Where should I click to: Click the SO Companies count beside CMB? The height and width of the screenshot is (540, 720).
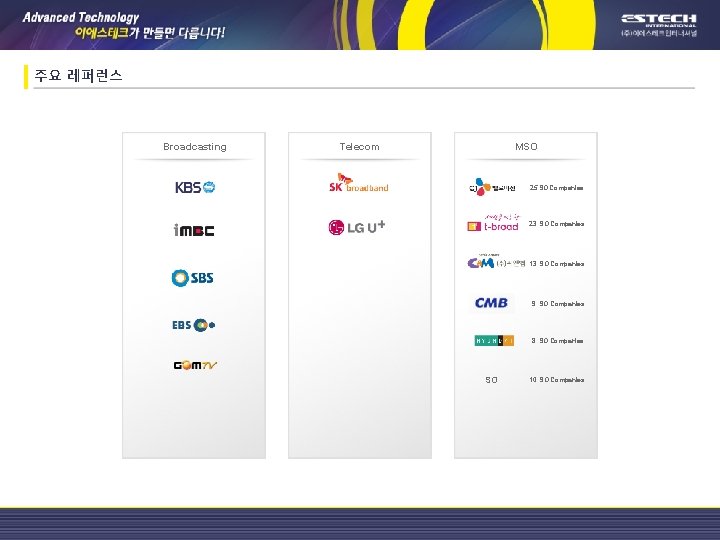[x=557, y=304]
